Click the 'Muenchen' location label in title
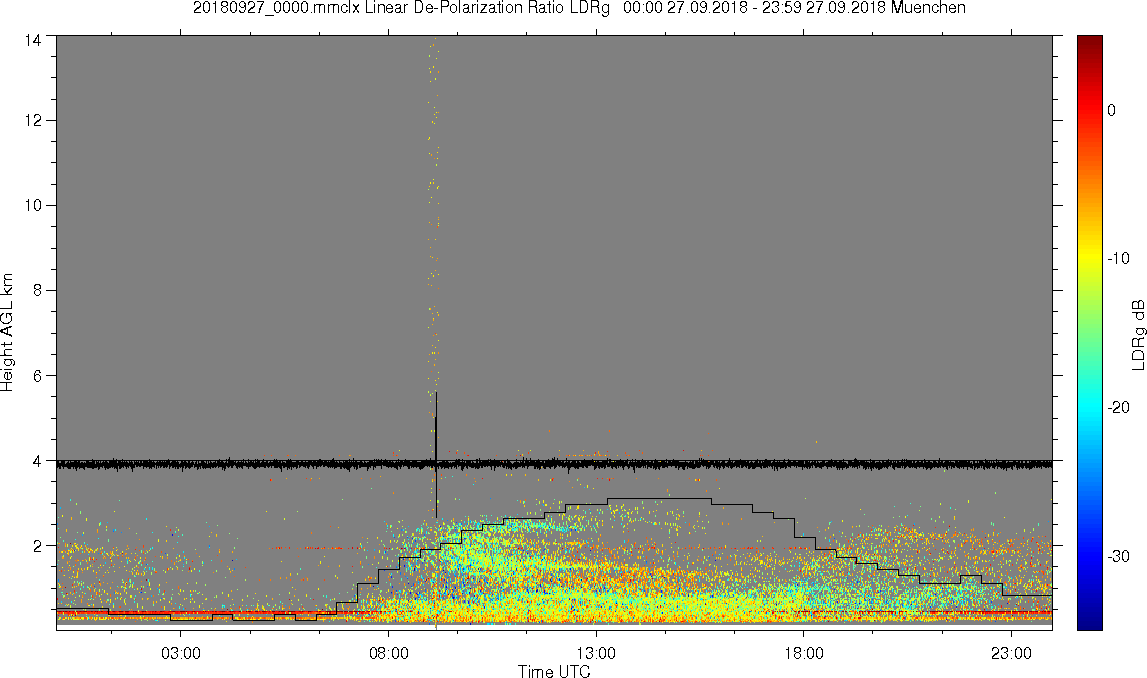The height and width of the screenshot is (678, 1147). point(928,8)
